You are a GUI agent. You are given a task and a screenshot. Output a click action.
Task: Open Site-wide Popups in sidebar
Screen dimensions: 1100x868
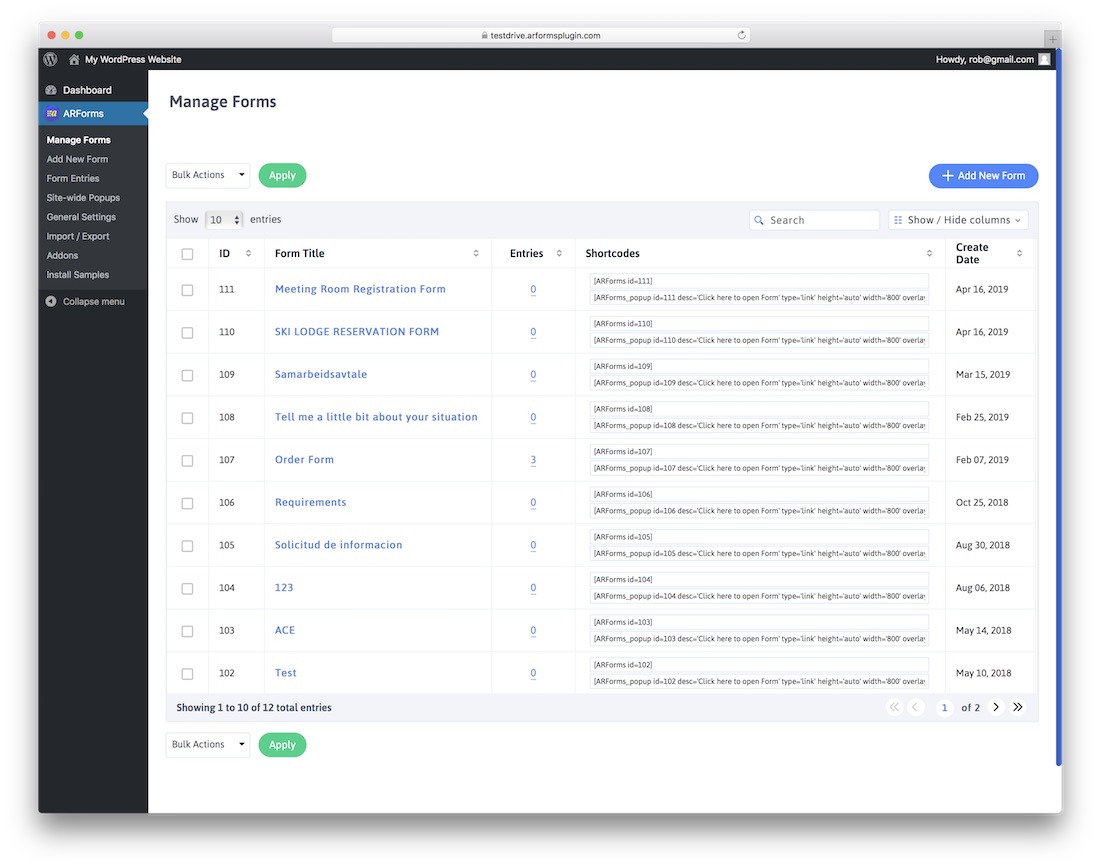(83, 198)
